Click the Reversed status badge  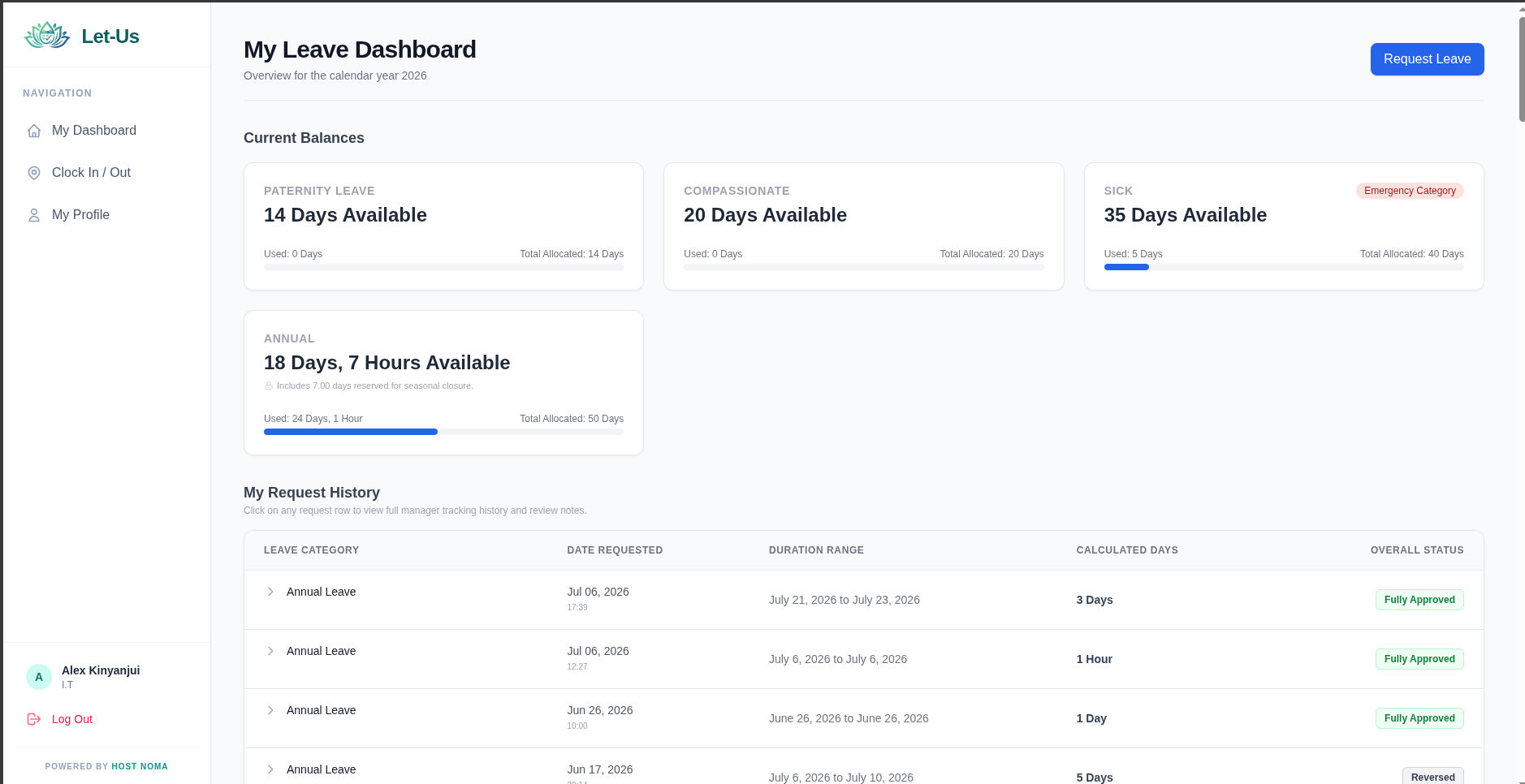[1432, 777]
